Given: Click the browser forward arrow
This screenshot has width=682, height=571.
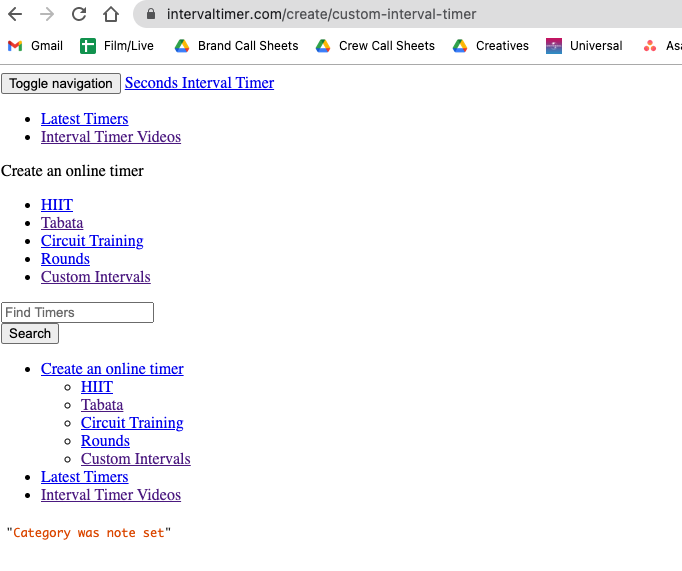Looking at the screenshot, I should [47, 14].
